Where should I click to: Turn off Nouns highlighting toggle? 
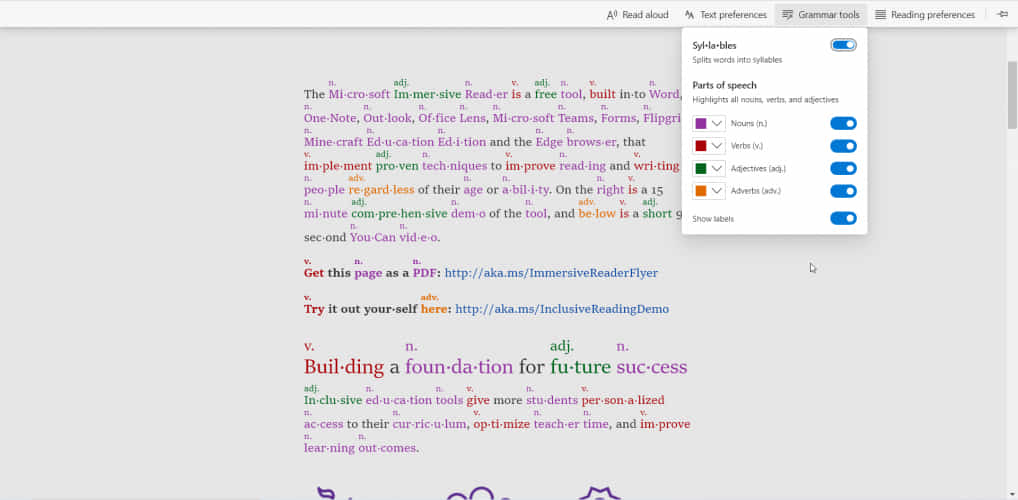point(843,123)
